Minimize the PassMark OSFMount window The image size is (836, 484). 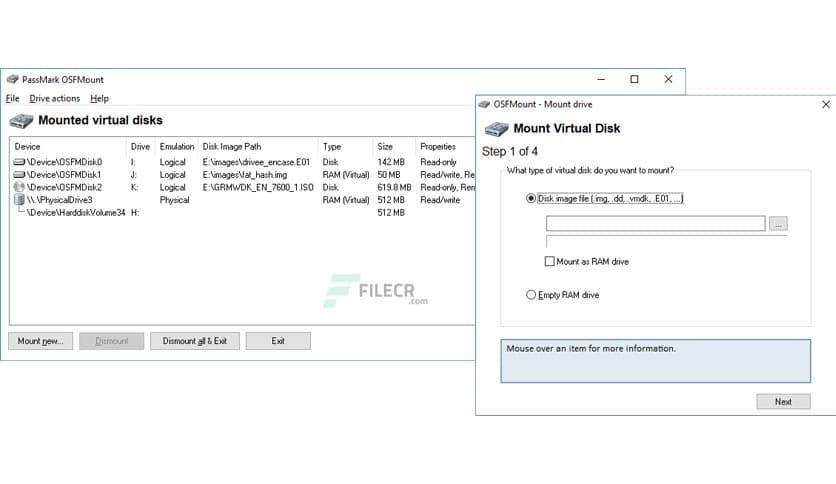(x=601, y=79)
